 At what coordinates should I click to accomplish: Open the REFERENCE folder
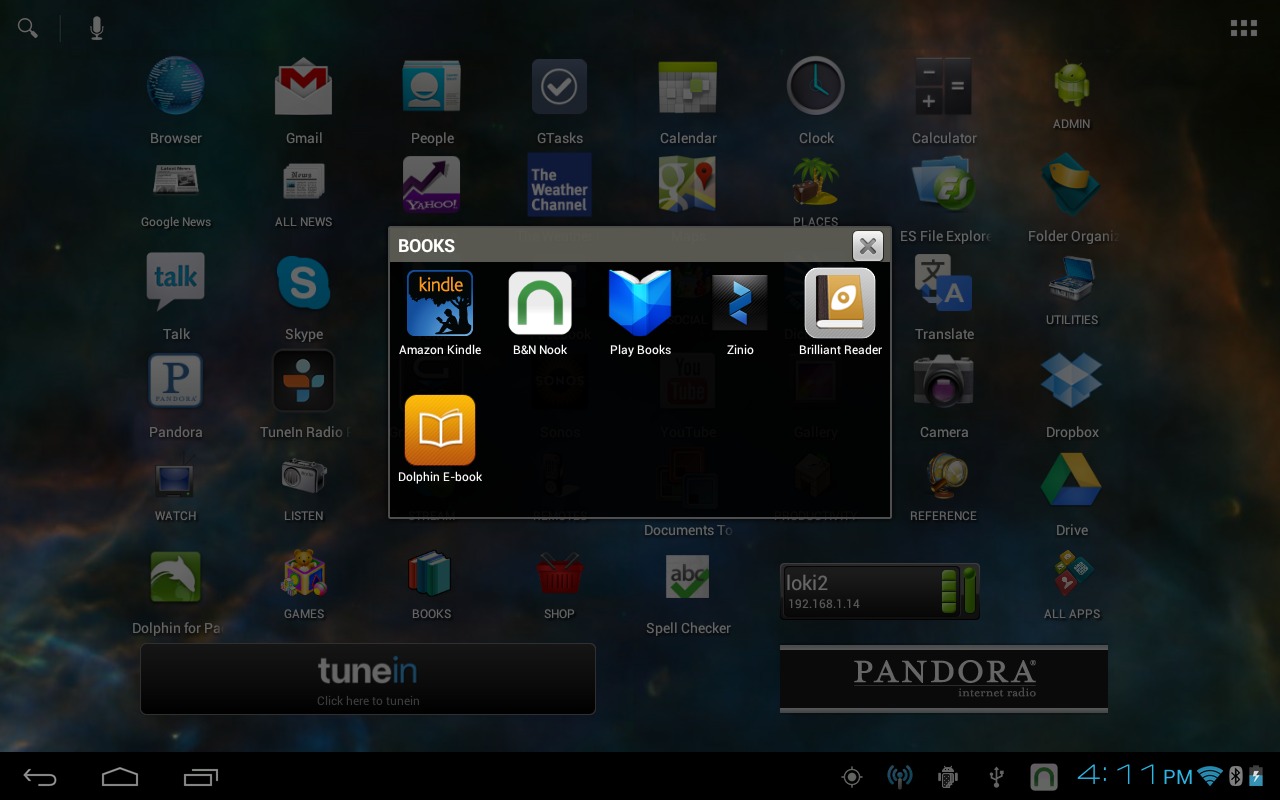pos(944,488)
